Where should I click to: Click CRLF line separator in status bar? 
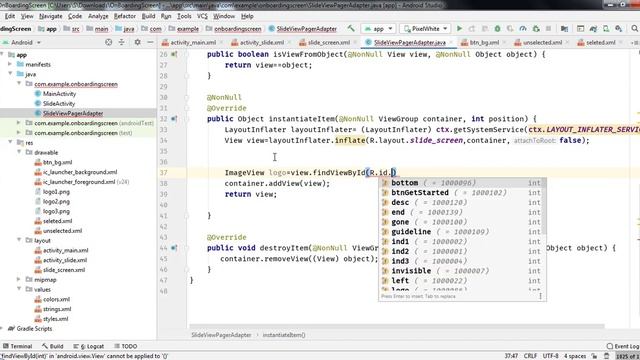[x=530, y=356]
